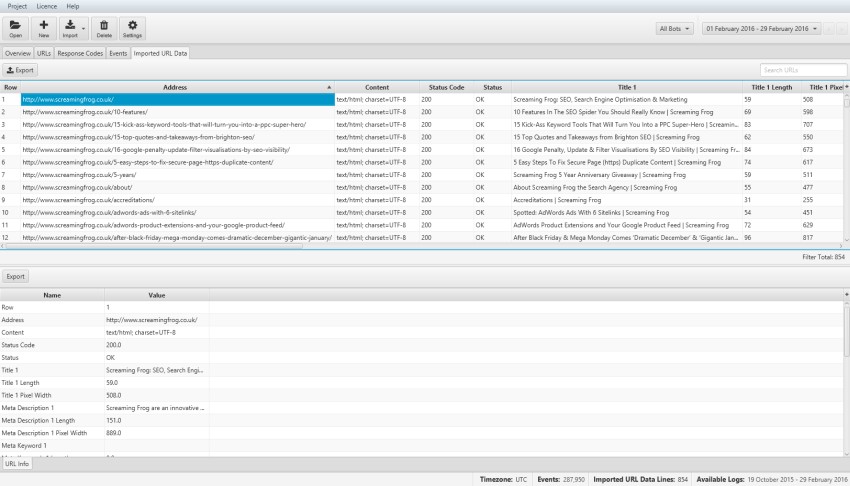Open the Project menu
Image resolution: width=850 pixels, height=486 pixels.
tap(17, 7)
